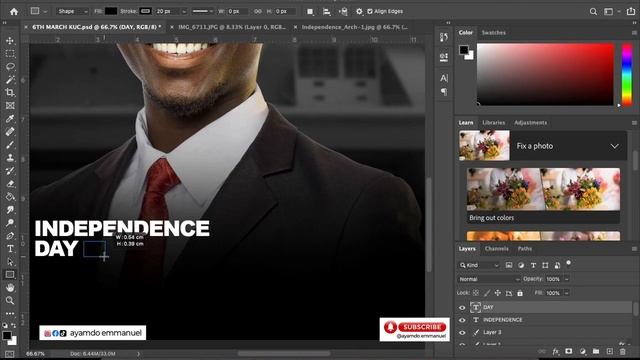This screenshot has height=360, width=640.
Task: Select the Horizontal Type tool
Action: (10, 249)
